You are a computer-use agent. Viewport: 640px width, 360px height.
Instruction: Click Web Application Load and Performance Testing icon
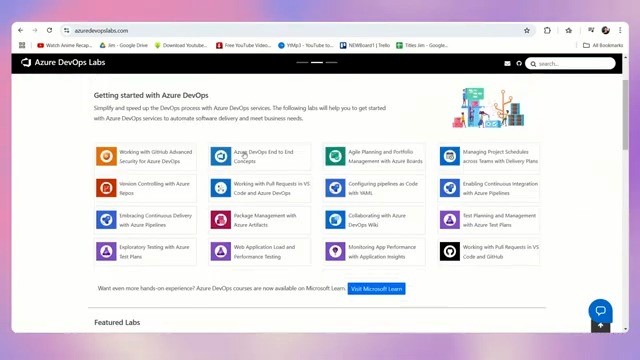pos(221,251)
